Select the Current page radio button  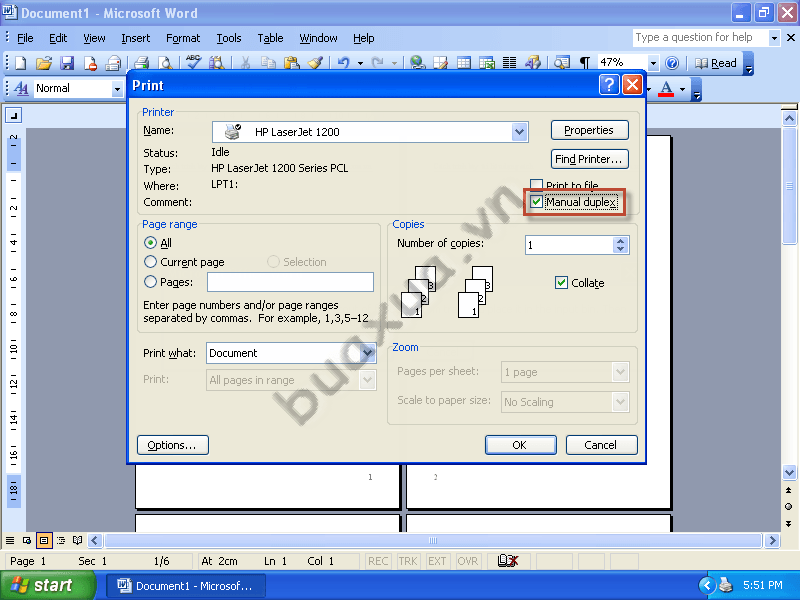(150, 262)
